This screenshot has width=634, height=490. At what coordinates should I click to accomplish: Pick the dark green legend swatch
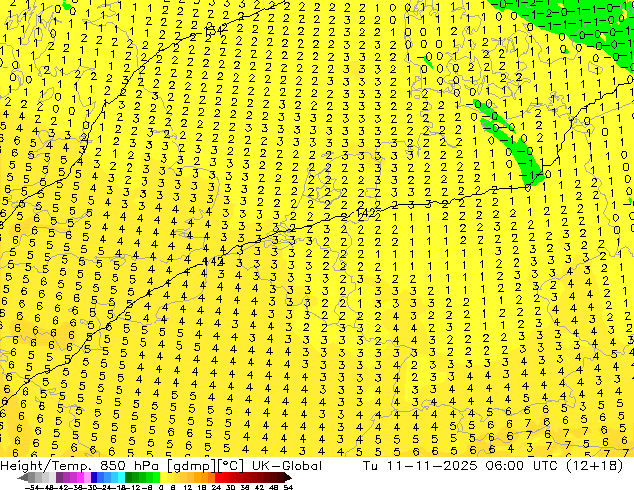[x=129, y=477]
